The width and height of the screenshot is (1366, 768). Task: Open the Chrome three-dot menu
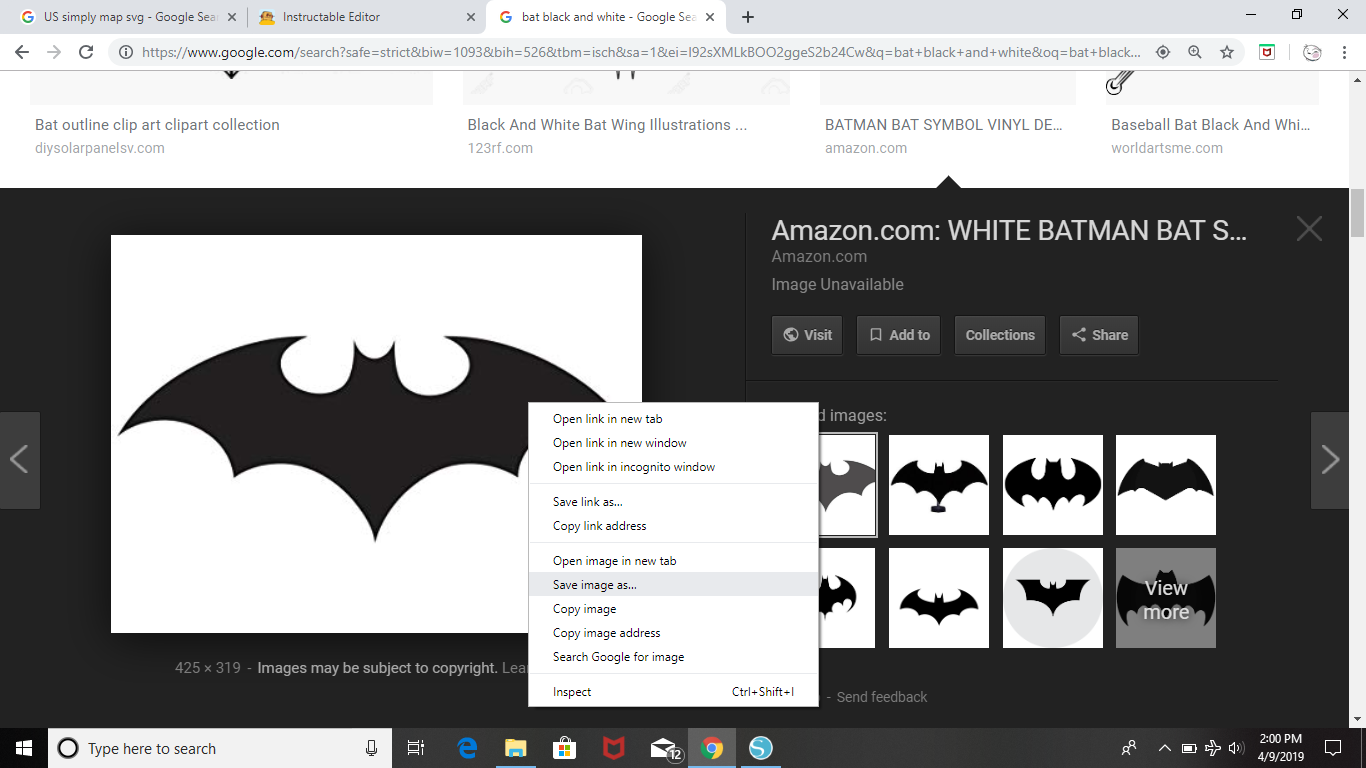1346,52
